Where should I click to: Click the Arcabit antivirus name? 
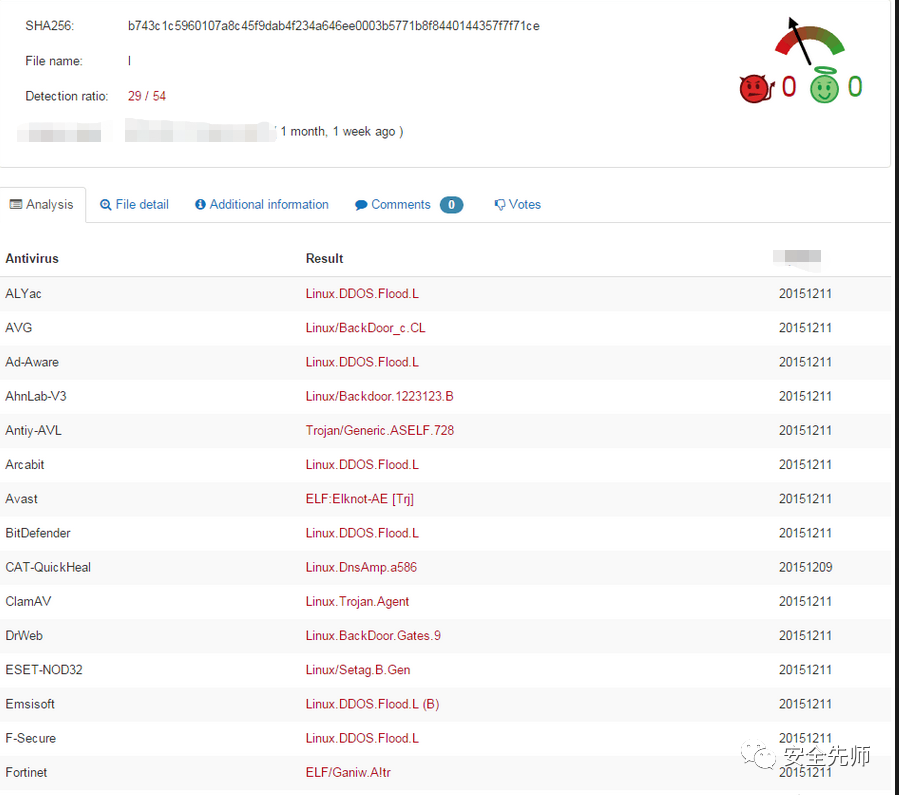[x=25, y=465]
